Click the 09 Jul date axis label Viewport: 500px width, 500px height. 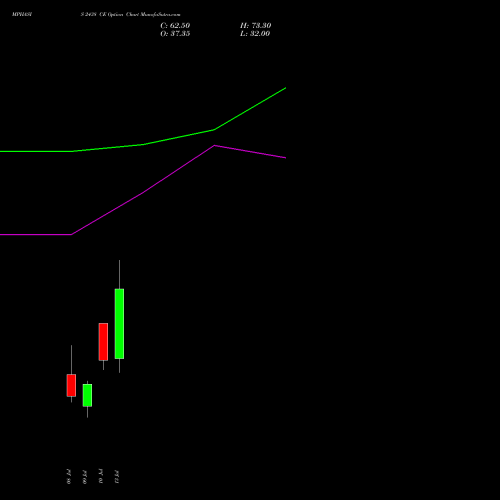85,477
